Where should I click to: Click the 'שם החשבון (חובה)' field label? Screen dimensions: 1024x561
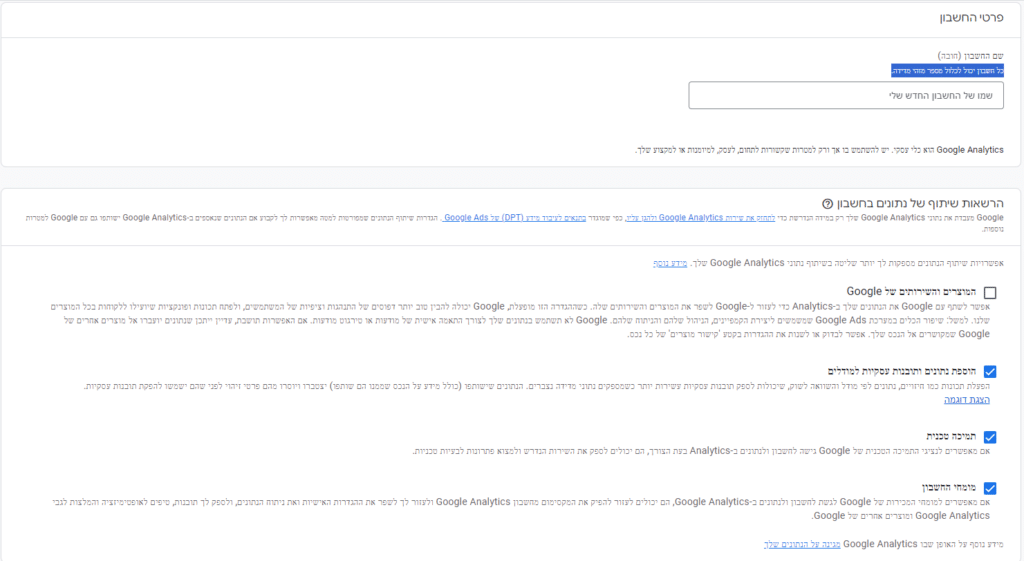click(x=970, y=56)
